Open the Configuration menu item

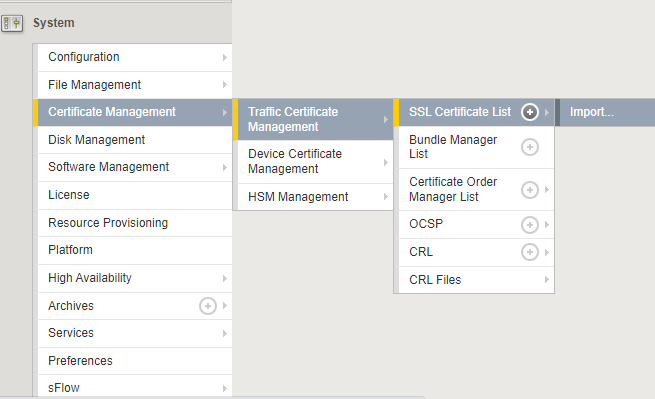135,57
